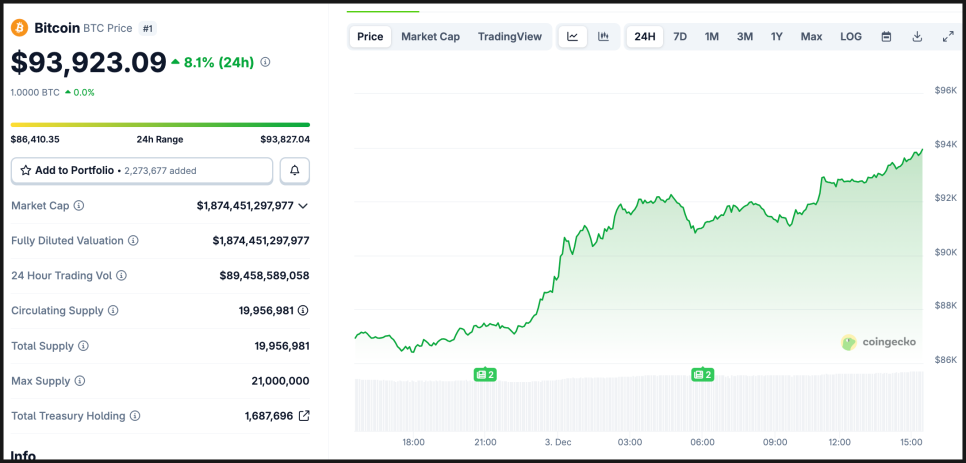Select the Max time range
966x463 pixels.
pyautogui.click(x=811, y=37)
